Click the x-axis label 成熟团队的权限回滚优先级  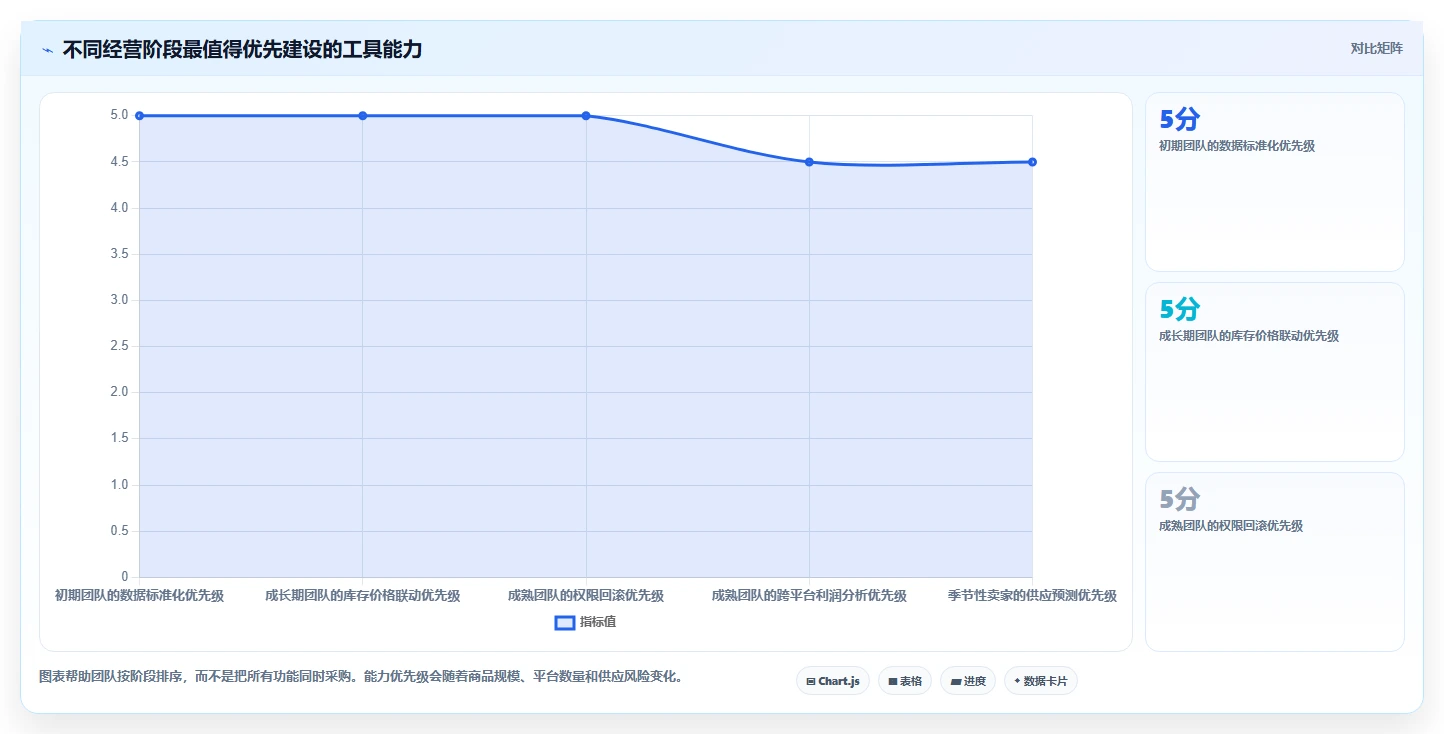(x=586, y=596)
